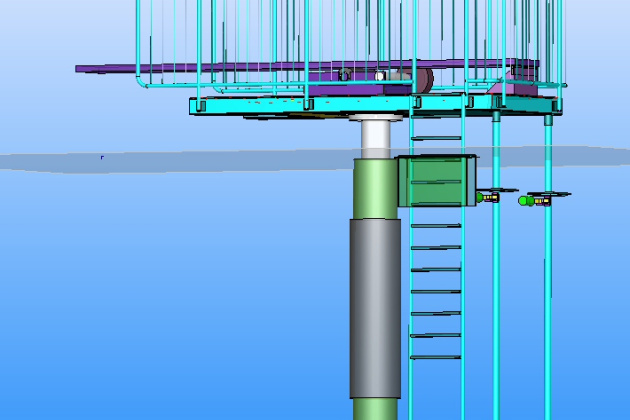Click the gray sleeve on the column
The width and height of the screenshot is (630, 420).
374,305
